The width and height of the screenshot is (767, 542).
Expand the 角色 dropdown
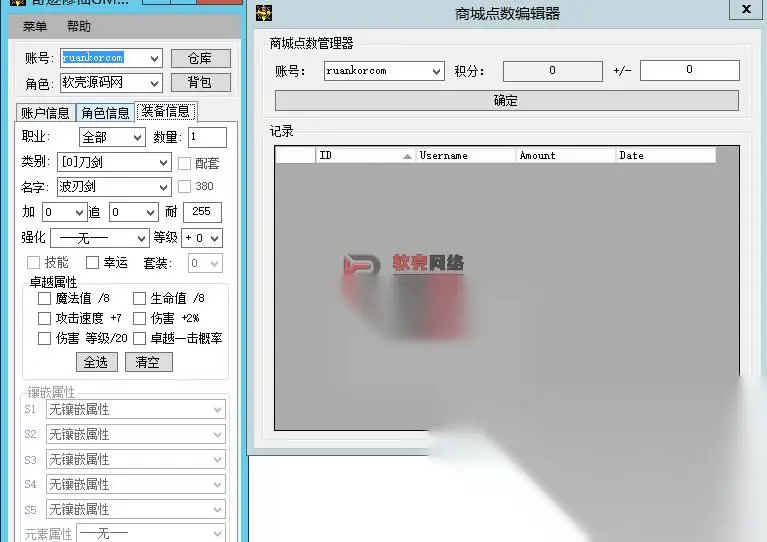click(155, 83)
